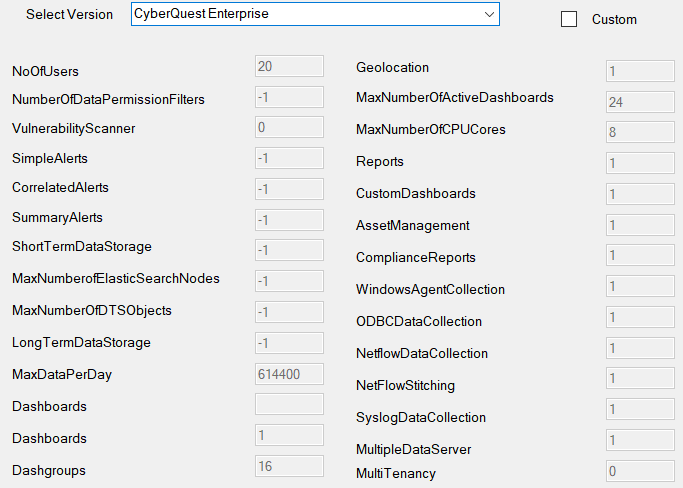
Task: Click the Dashboards field showing 1
Action: tap(289, 435)
